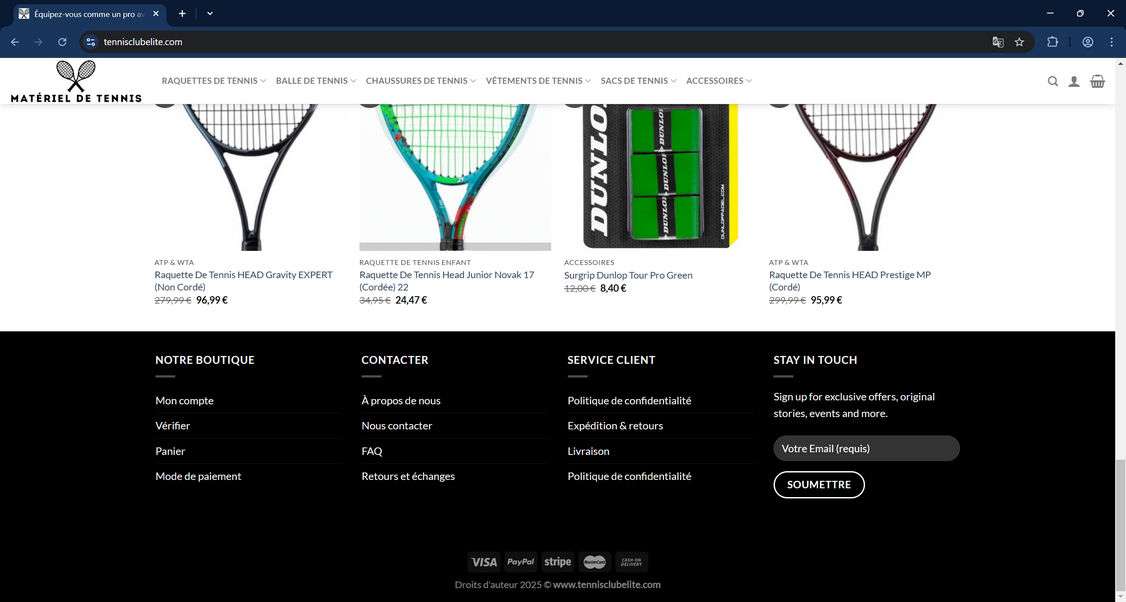Click the SOUMETTRE button
The width and height of the screenshot is (1126, 602).
tap(819, 485)
